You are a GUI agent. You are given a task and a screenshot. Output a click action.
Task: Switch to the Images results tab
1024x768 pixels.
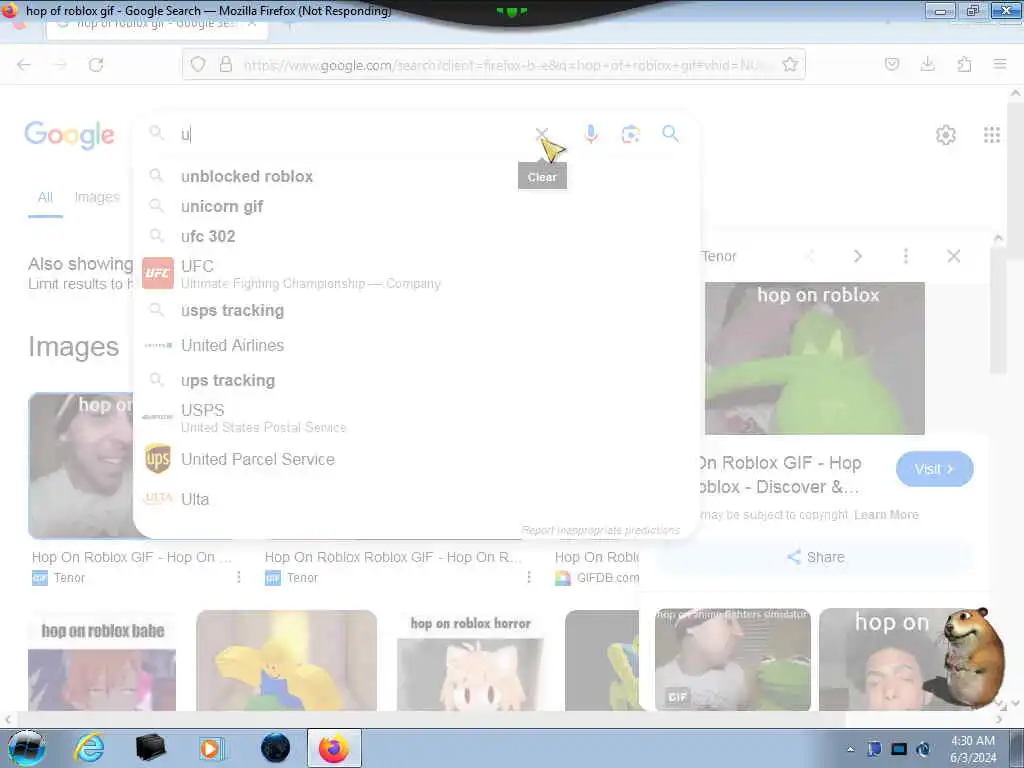(x=97, y=197)
